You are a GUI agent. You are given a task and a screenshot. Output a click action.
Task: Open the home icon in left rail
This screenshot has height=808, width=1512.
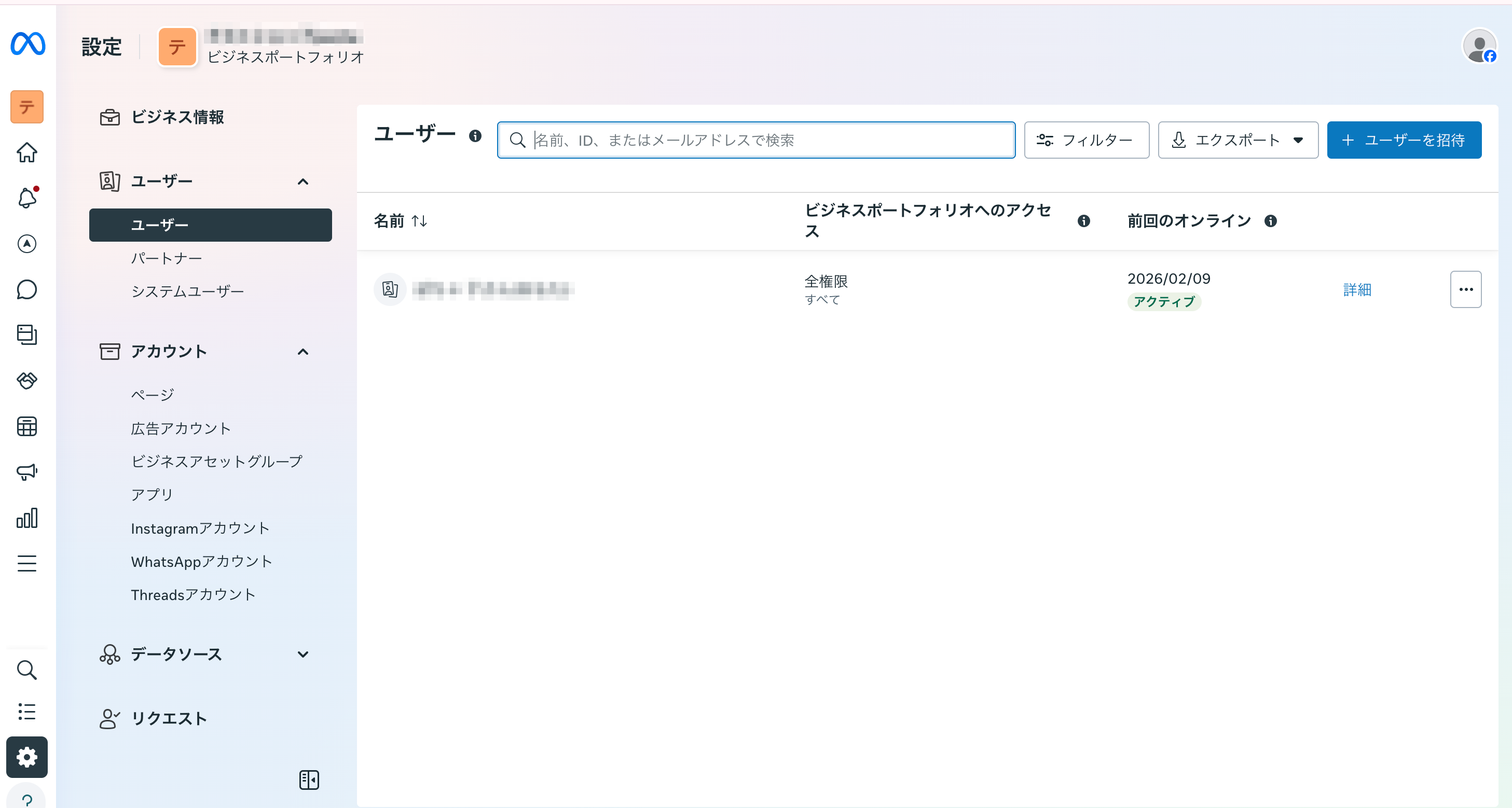(x=27, y=152)
